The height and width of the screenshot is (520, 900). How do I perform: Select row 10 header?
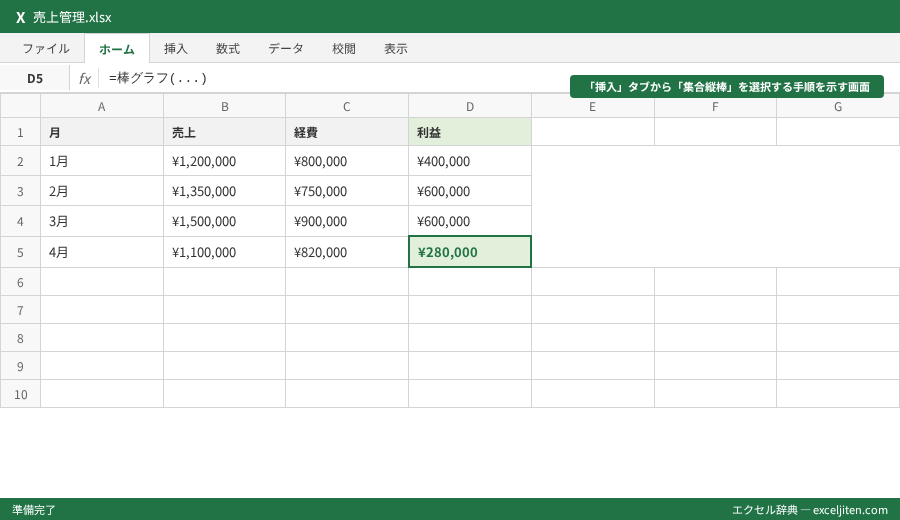(x=20, y=394)
